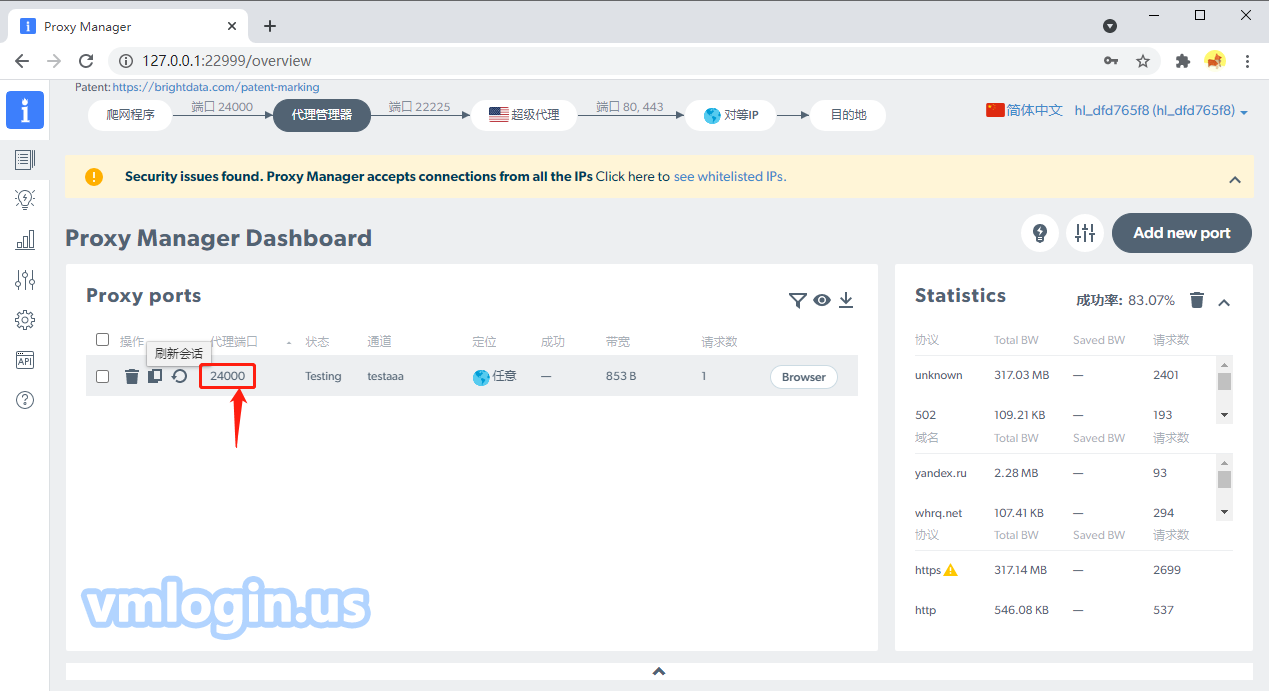The image size is (1269, 691).
Task: Open general settings sliders button beside Add new port
Action: coord(1085,233)
